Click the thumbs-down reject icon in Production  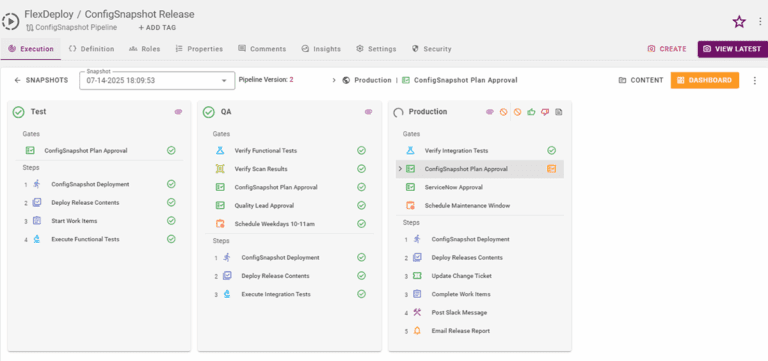[x=545, y=112]
